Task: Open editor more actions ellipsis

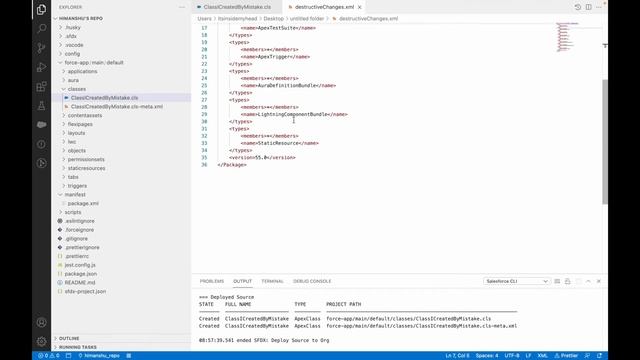Action: click(598, 7)
